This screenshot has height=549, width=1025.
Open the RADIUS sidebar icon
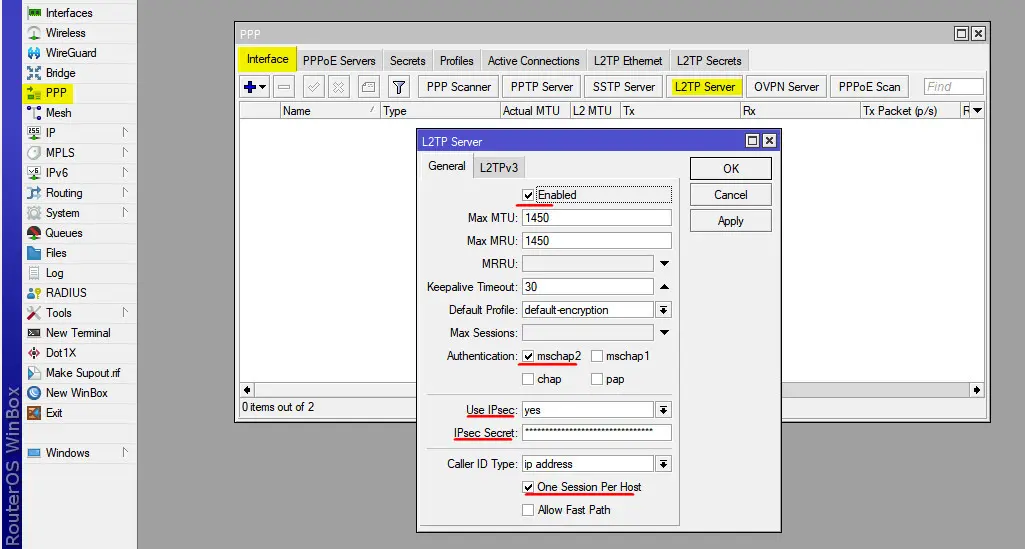[x=34, y=293]
